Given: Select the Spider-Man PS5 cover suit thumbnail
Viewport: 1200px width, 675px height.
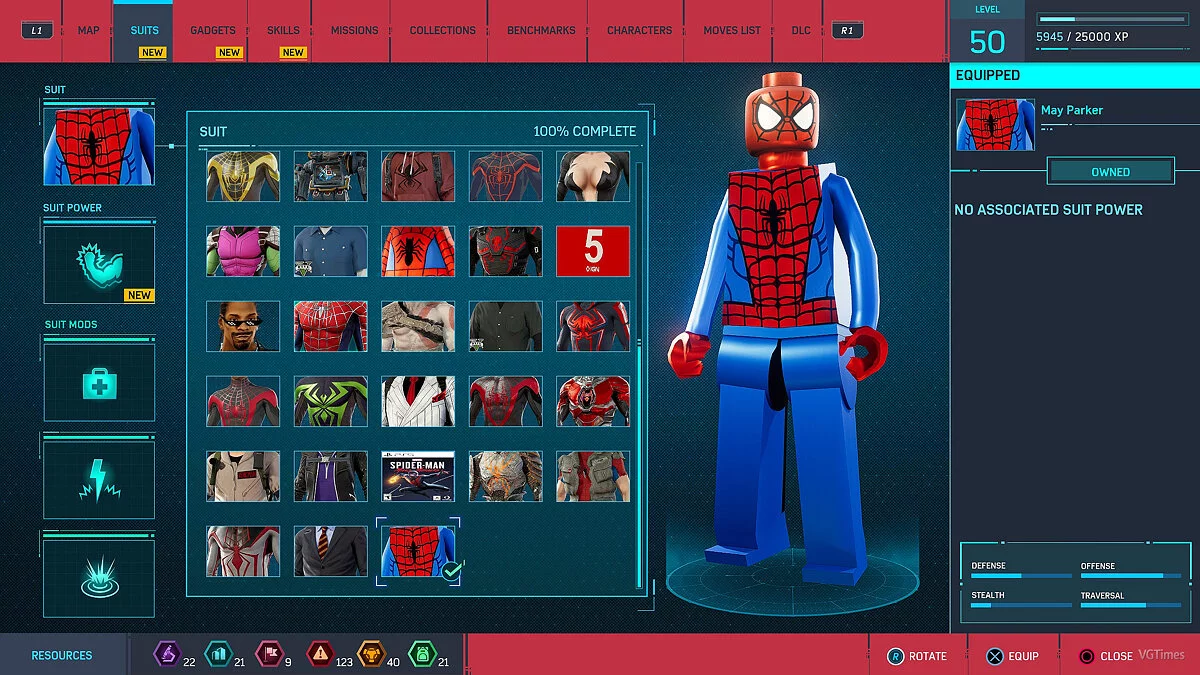Looking at the screenshot, I should tap(418, 476).
